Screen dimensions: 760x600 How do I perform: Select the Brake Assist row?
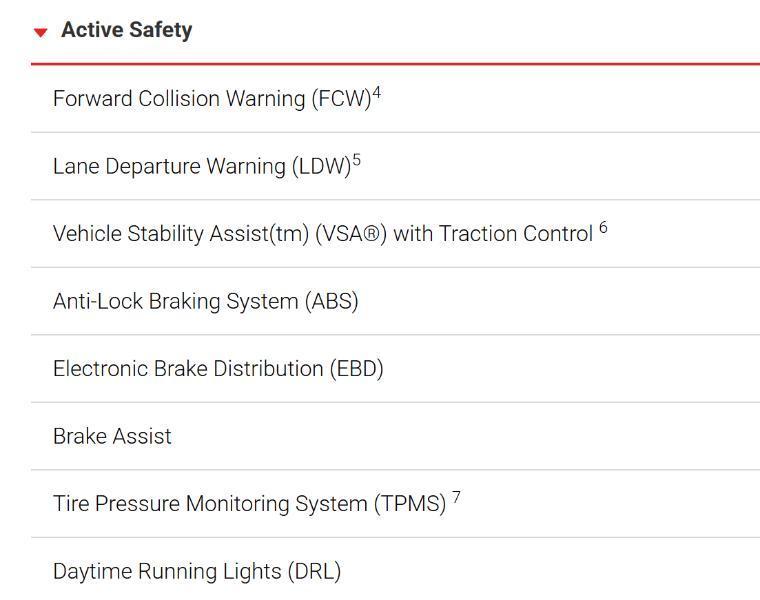pos(112,437)
